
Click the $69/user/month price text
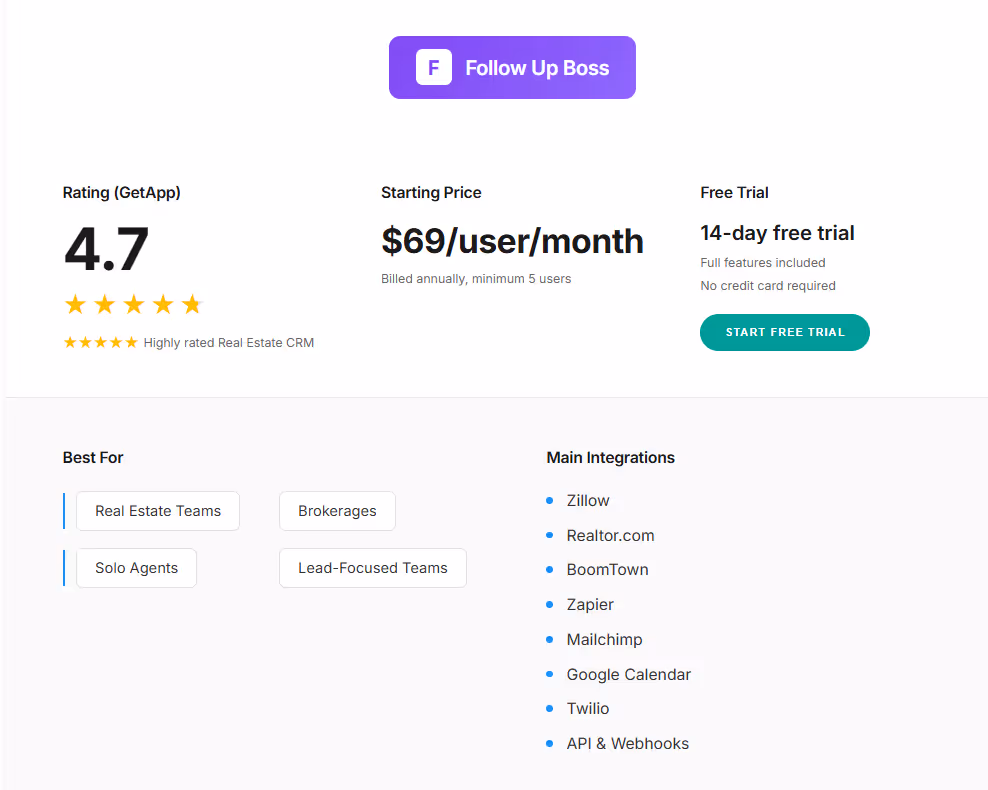(512, 241)
